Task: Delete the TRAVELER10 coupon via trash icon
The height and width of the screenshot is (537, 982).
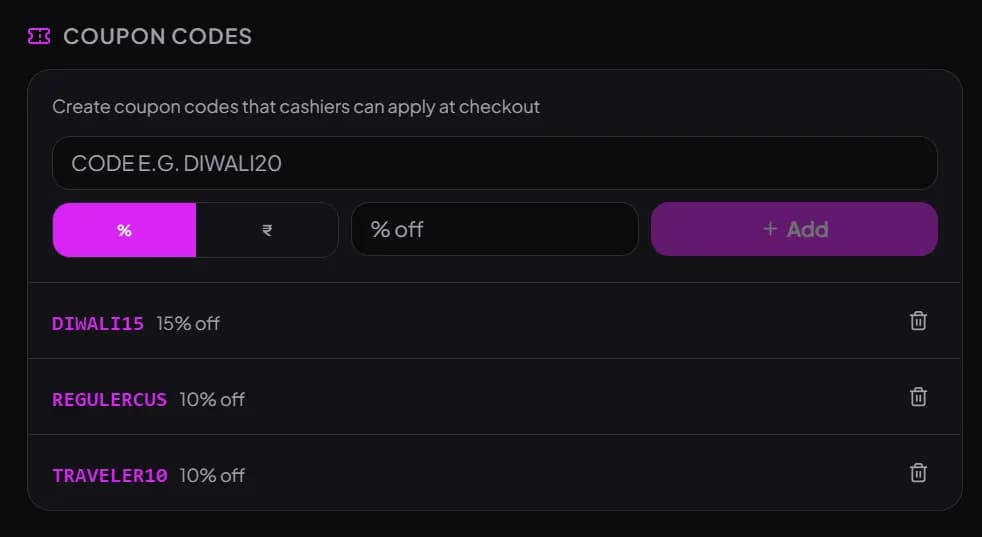Action: point(918,472)
